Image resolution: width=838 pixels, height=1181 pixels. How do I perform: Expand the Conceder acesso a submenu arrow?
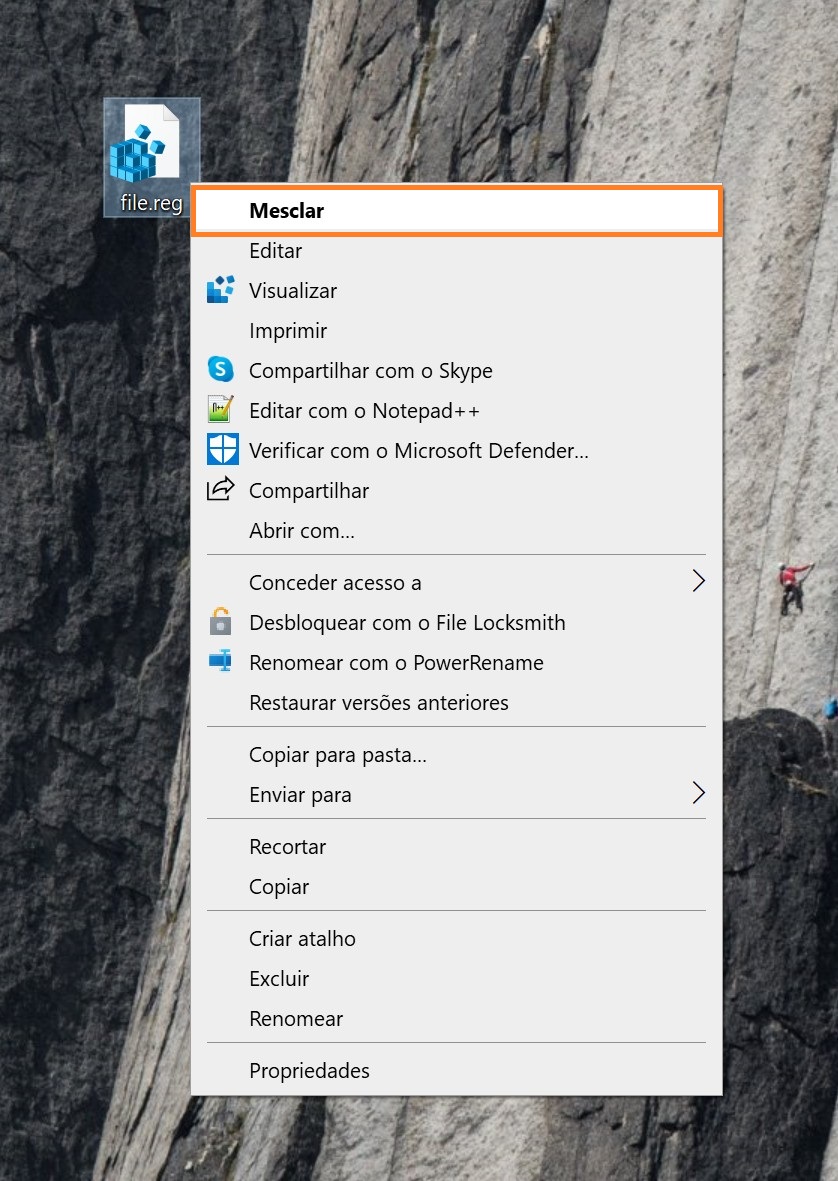pyautogui.click(x=698, y=582)
